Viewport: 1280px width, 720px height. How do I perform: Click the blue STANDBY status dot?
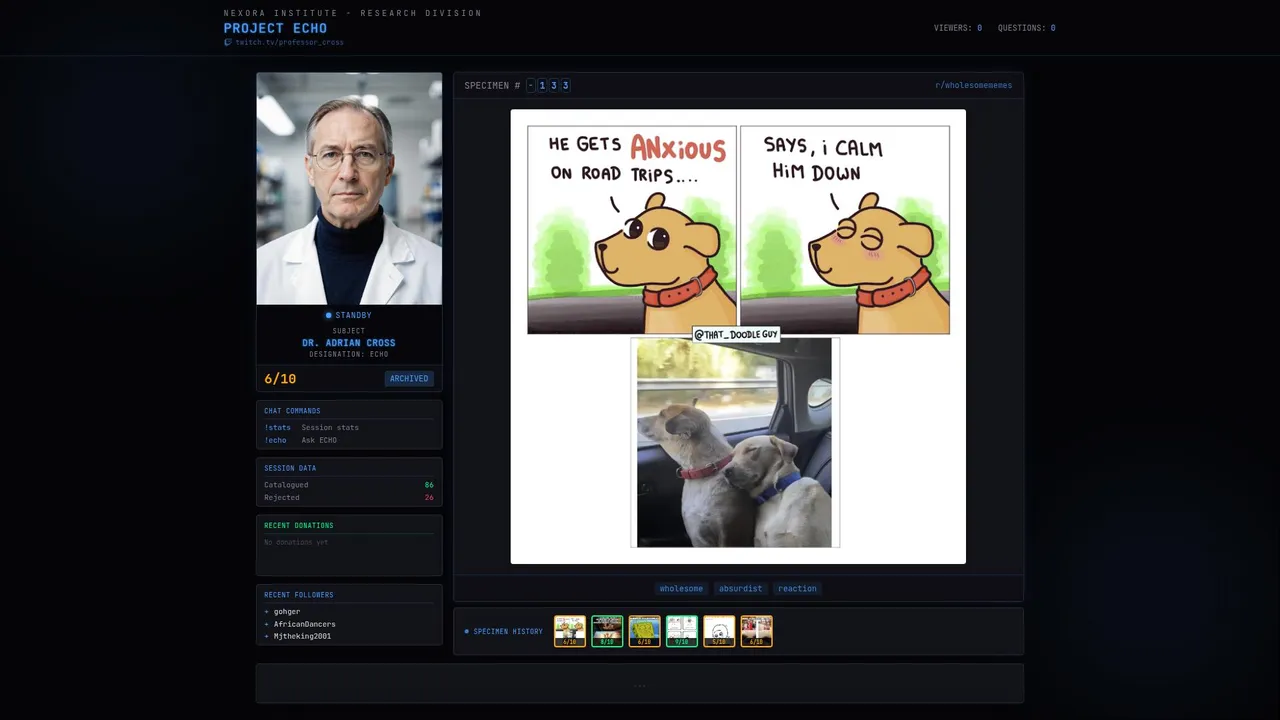click(x=328, y=315)
